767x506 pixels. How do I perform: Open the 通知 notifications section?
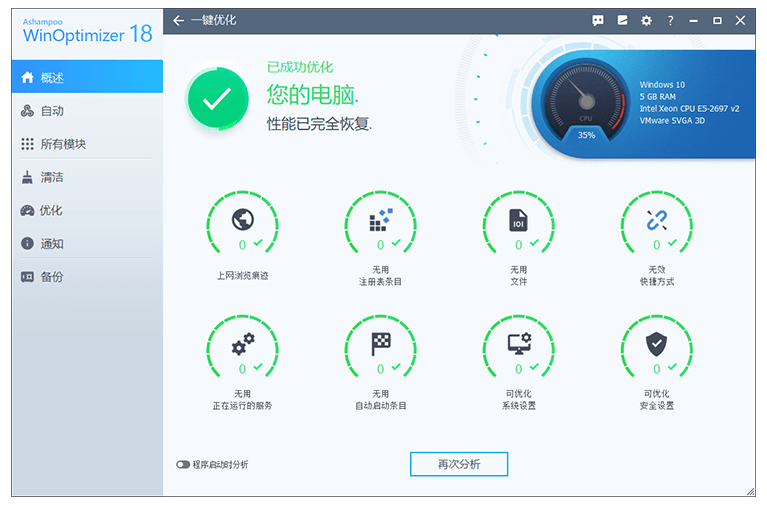pyautogui.click(x=87, y=243)
